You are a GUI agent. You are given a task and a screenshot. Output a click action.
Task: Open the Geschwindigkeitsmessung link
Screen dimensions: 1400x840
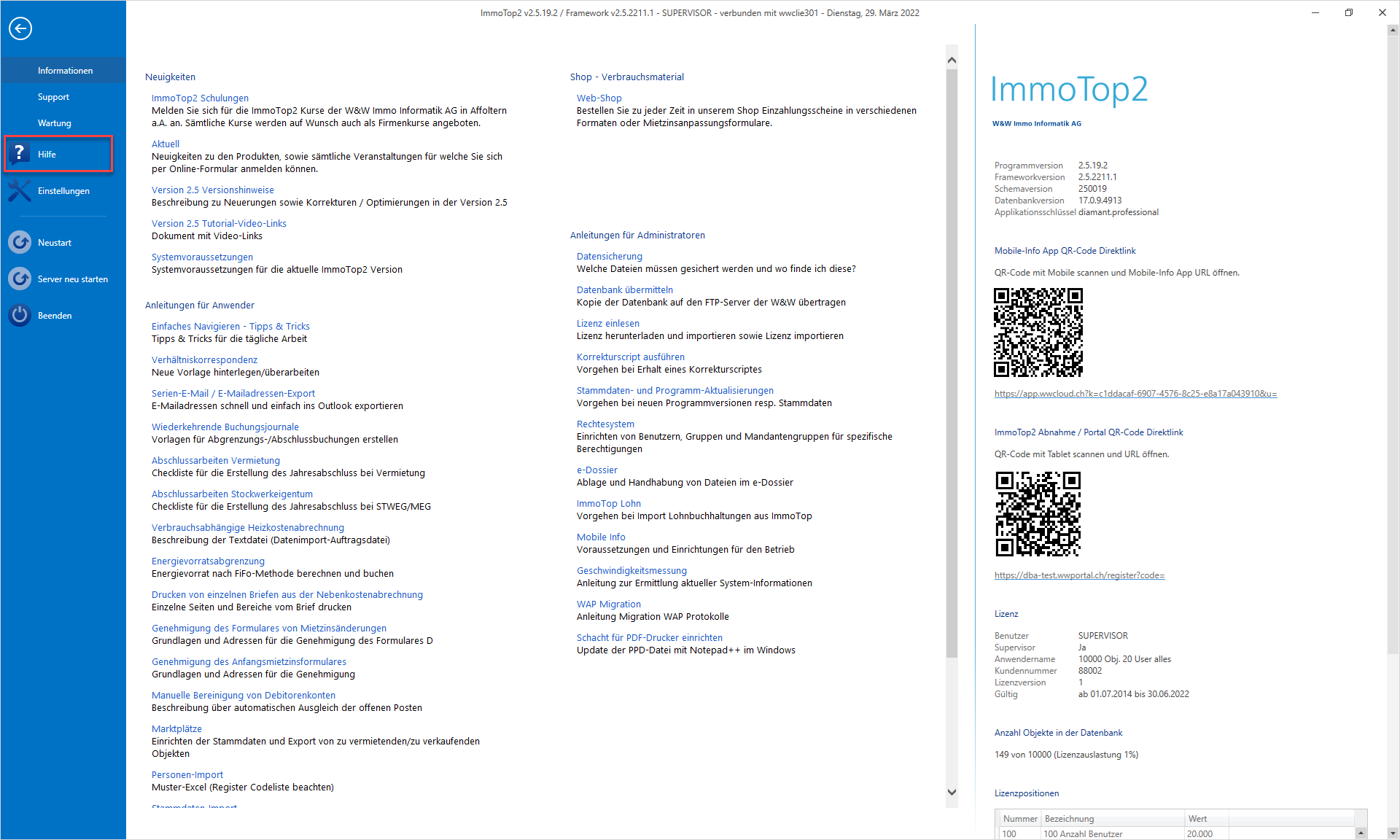[631, 570]
